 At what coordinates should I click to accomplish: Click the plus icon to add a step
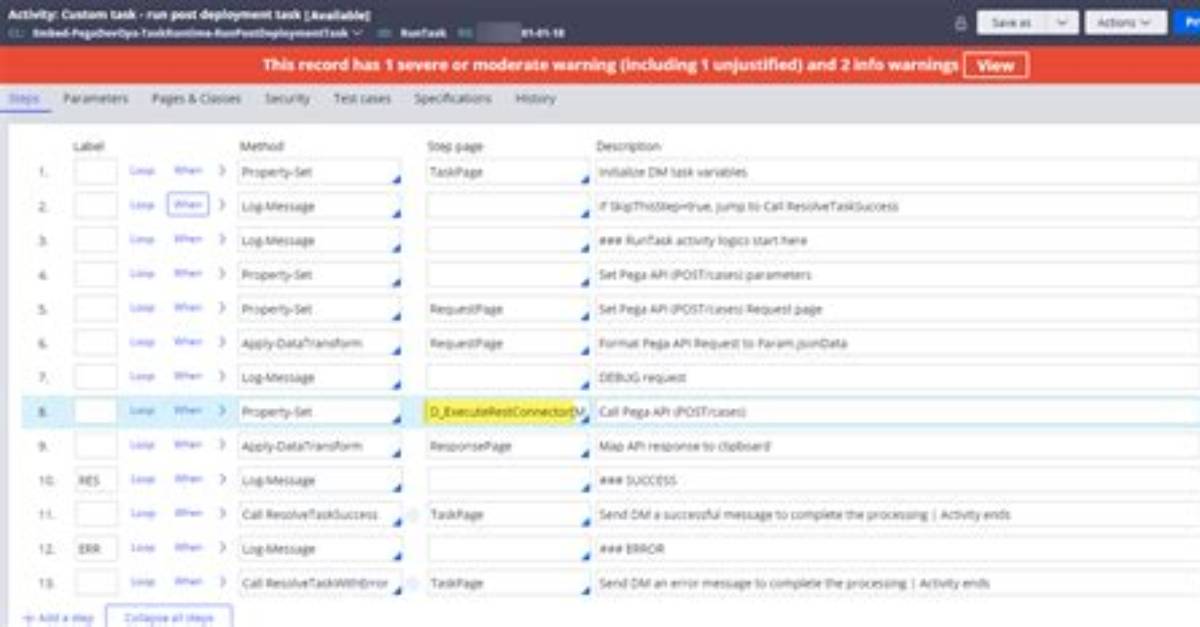point(28,618)
